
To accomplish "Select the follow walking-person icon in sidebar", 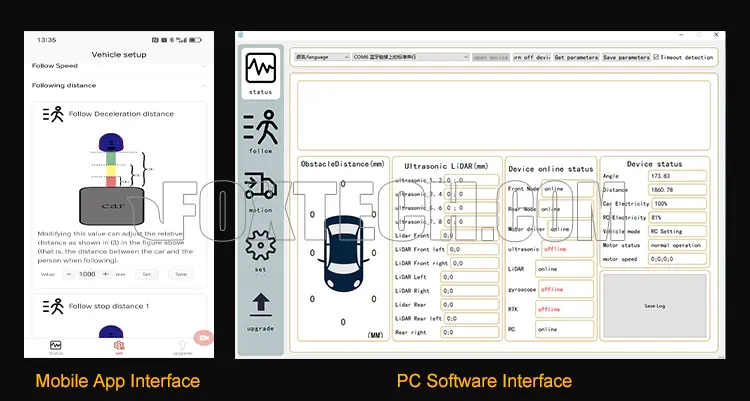I will (261, 128).
